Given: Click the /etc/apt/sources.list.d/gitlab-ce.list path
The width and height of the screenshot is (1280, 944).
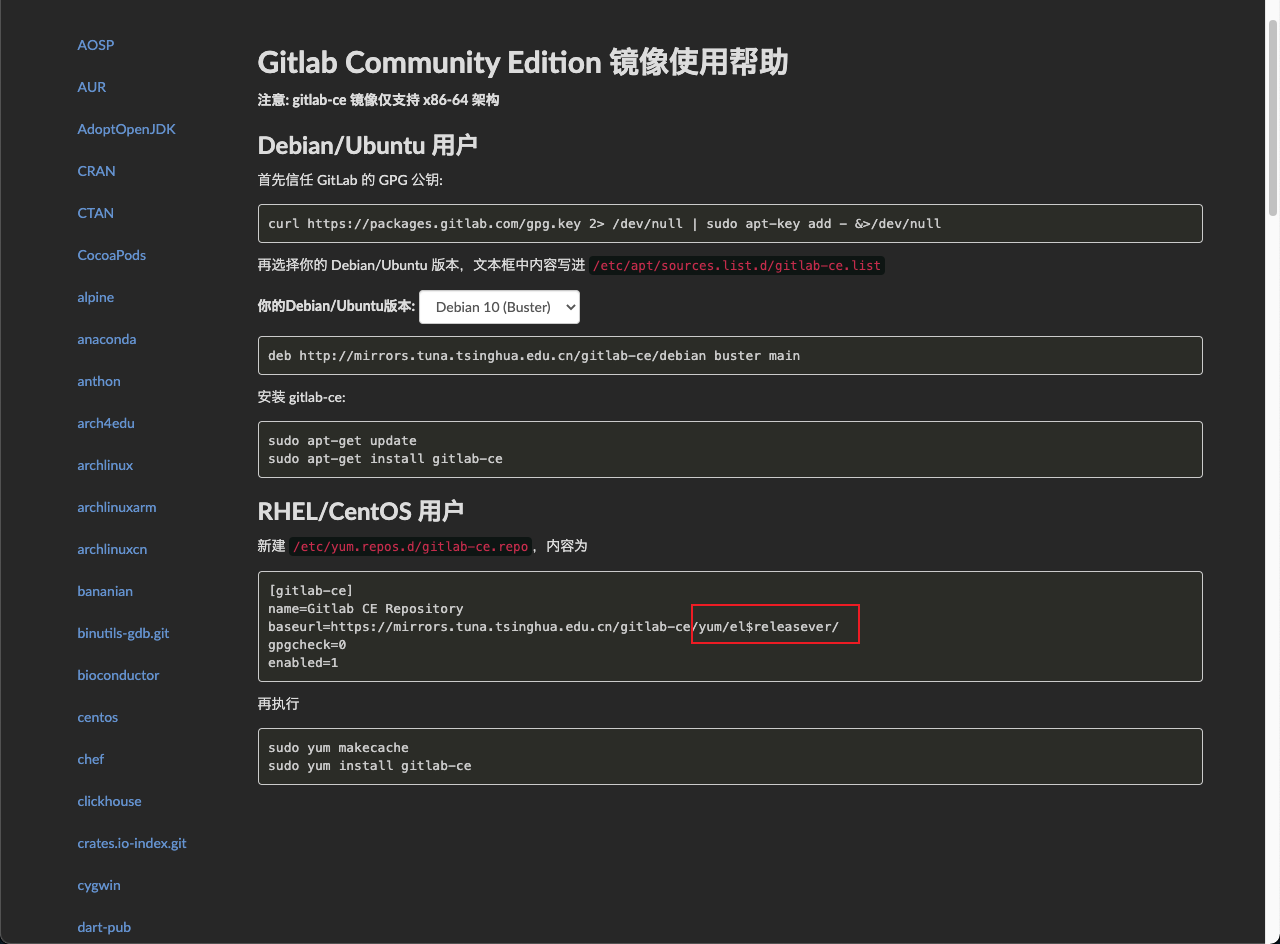Looking at the screenshot, I should point(737,266).
